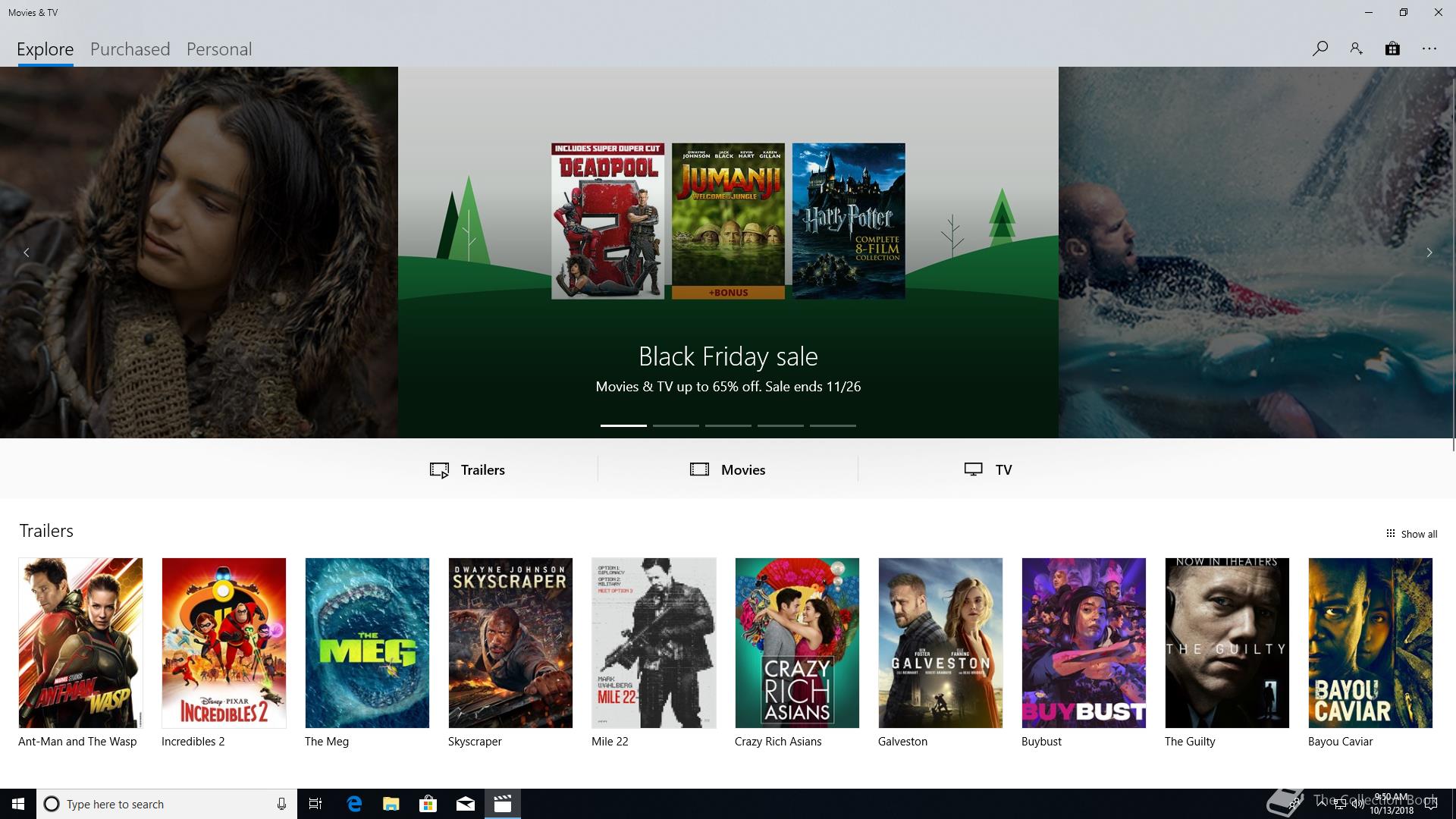Viewport: 1456px width, 819px height.
Task: Open the Bayou Caviar trailer poster
Action: point(1370,643)
